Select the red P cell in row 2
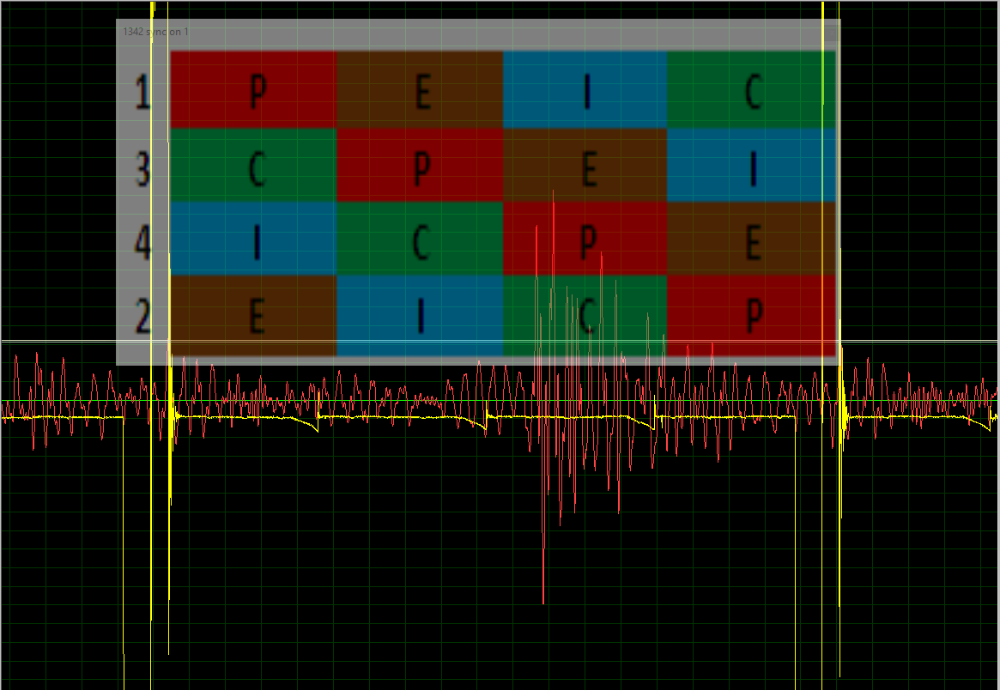Image resolution: width=1000 pixels, height=690 pixels. click(x=751, y=315)
